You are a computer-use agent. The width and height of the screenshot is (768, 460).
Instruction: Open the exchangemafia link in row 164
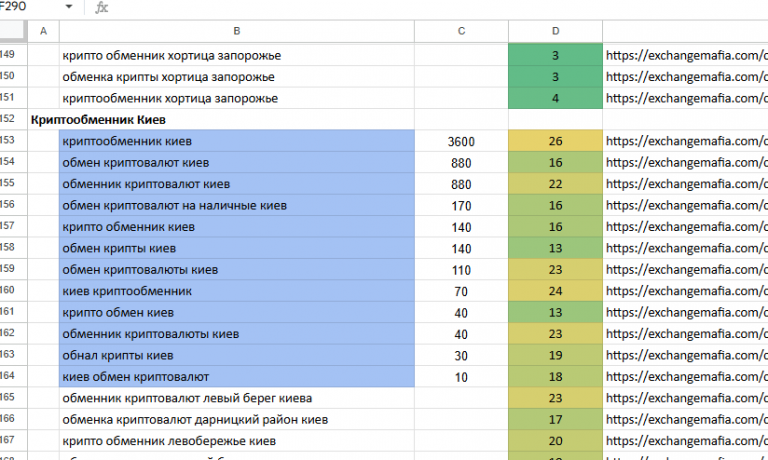point(686,377)
